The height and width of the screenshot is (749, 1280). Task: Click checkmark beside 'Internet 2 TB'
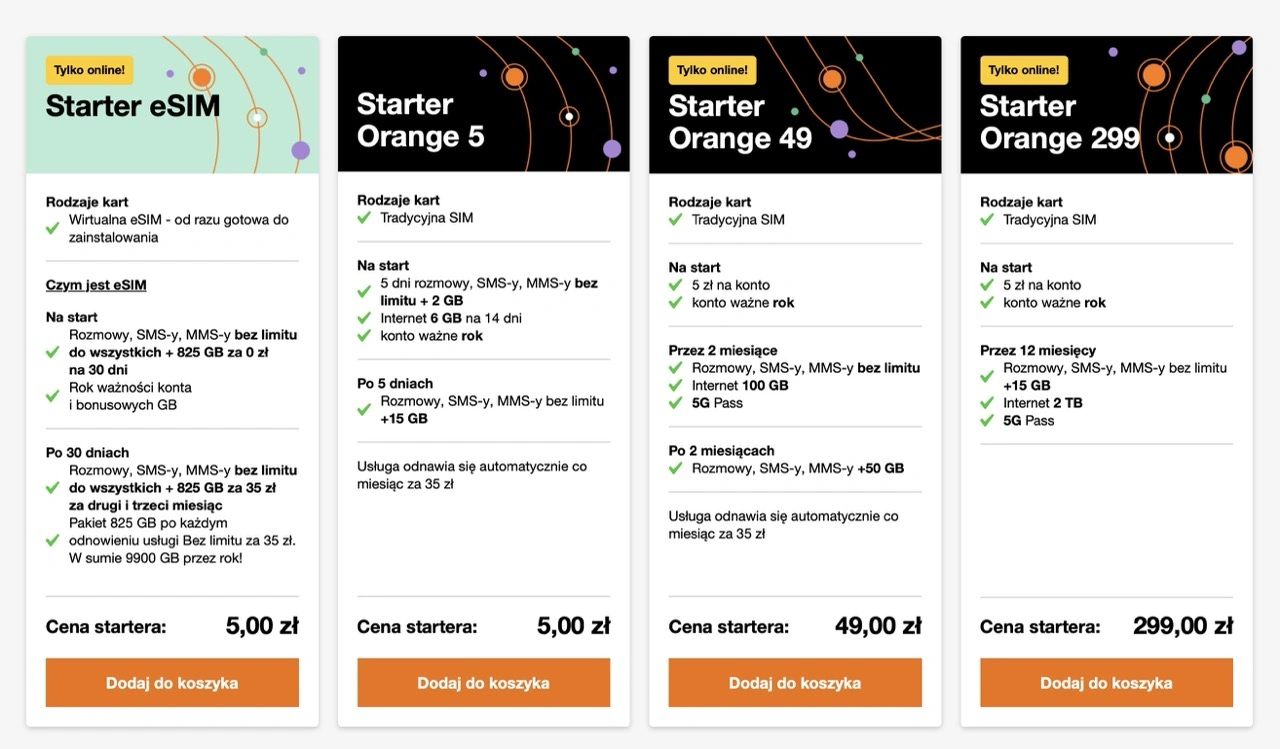coord(987,403)
